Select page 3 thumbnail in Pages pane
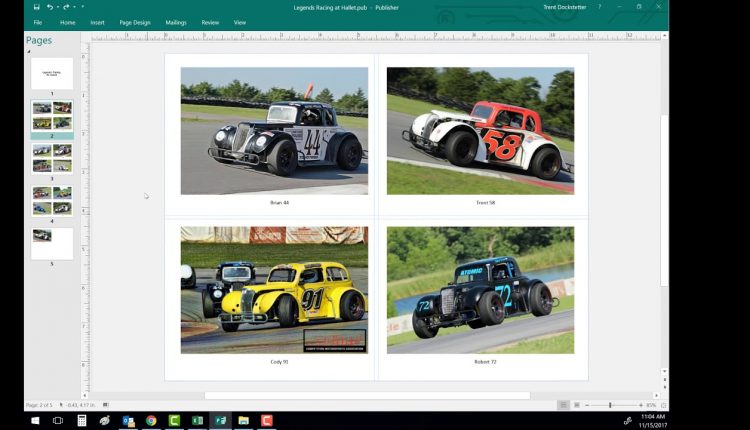Image resolution: width=750 pixels, height=430 pixels. coord(52,158)
